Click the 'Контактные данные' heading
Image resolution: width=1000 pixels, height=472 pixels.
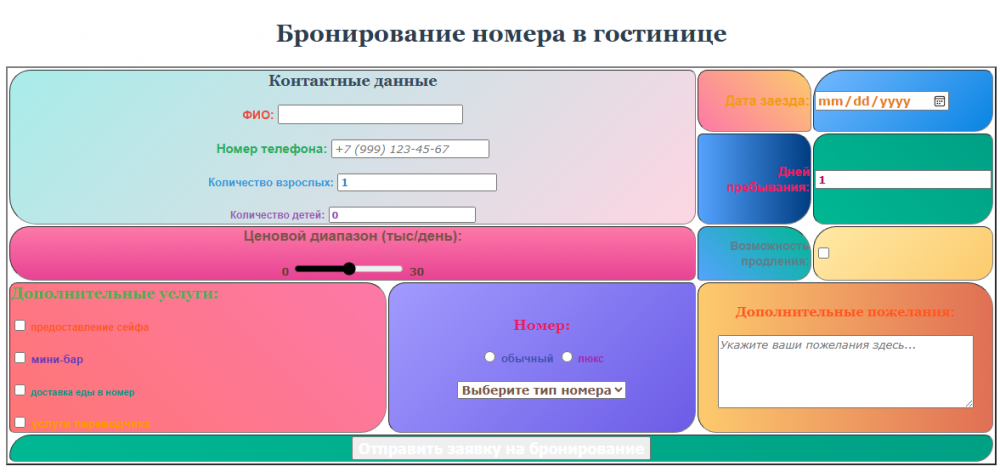[353, 81]
